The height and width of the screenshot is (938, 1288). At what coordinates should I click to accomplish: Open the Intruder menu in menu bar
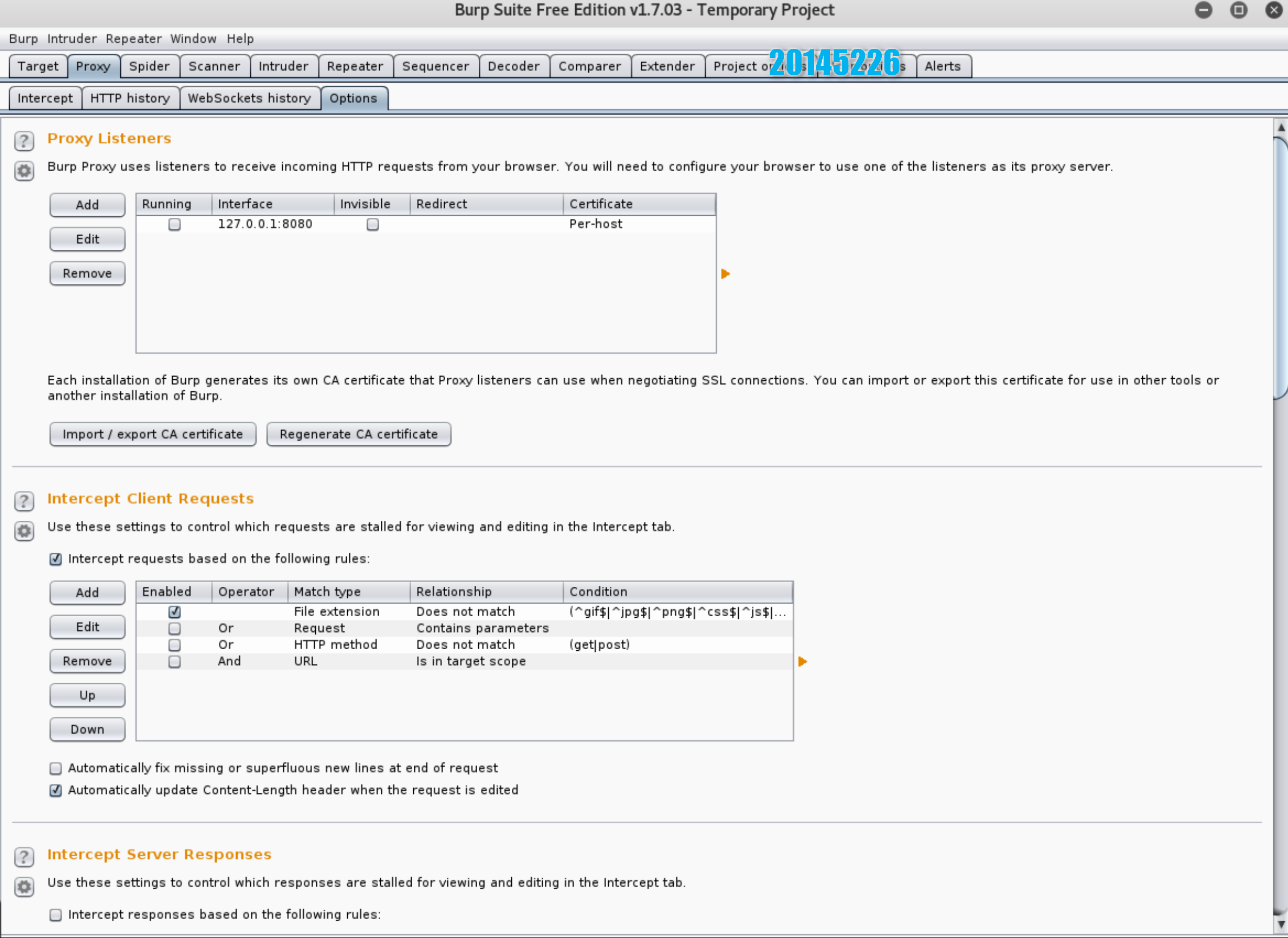coord(72,38)
